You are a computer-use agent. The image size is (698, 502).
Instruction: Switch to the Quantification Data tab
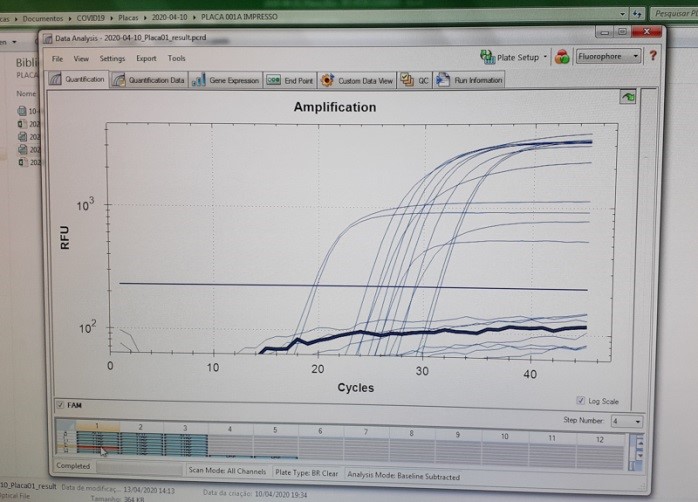pyautogui.click(x=150, y=80)
